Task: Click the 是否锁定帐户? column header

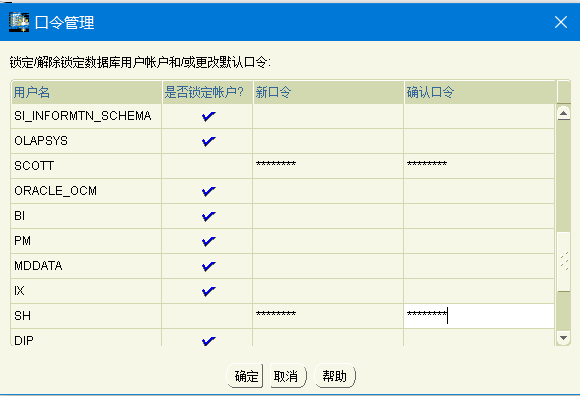Action: [x=208, y=92]
